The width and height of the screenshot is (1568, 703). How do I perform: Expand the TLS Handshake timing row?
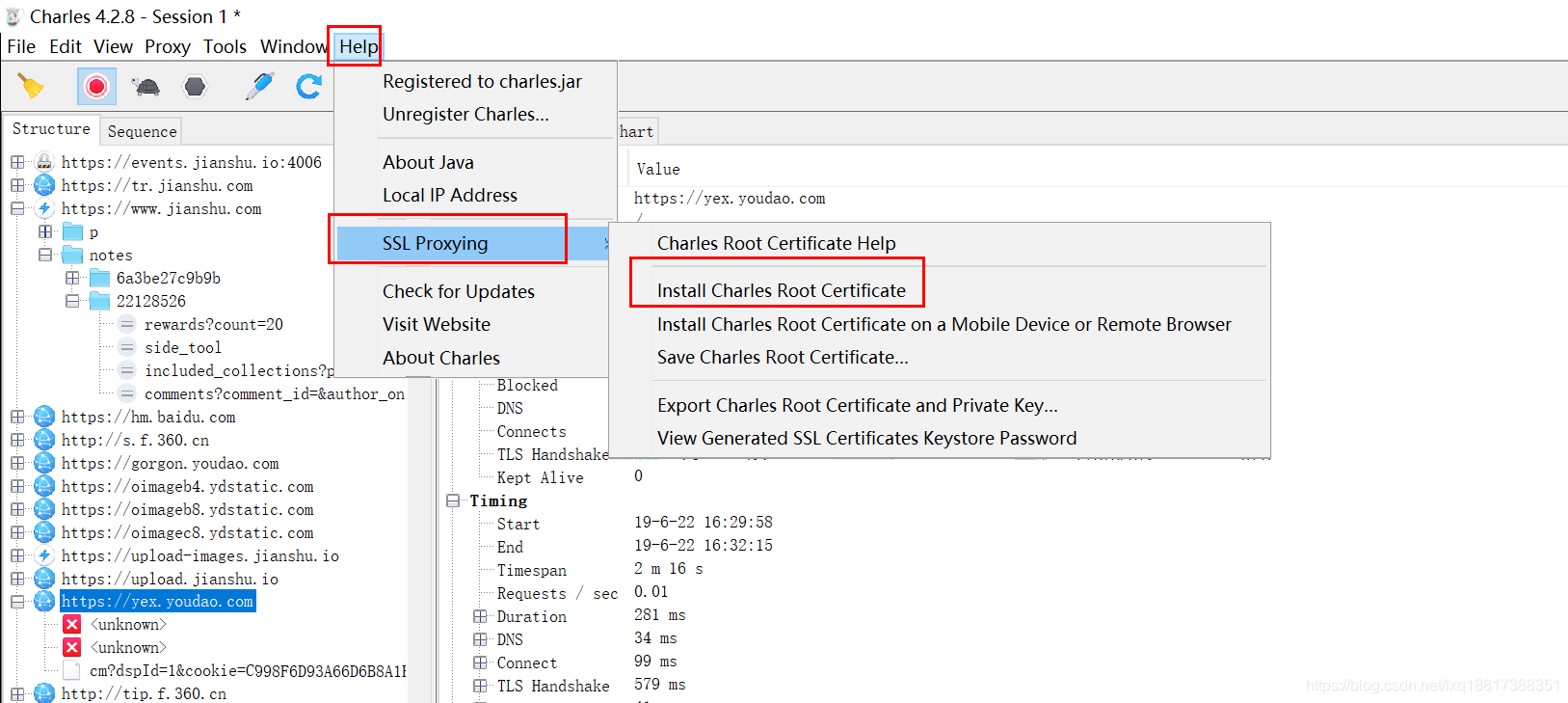tap(480, 686)
